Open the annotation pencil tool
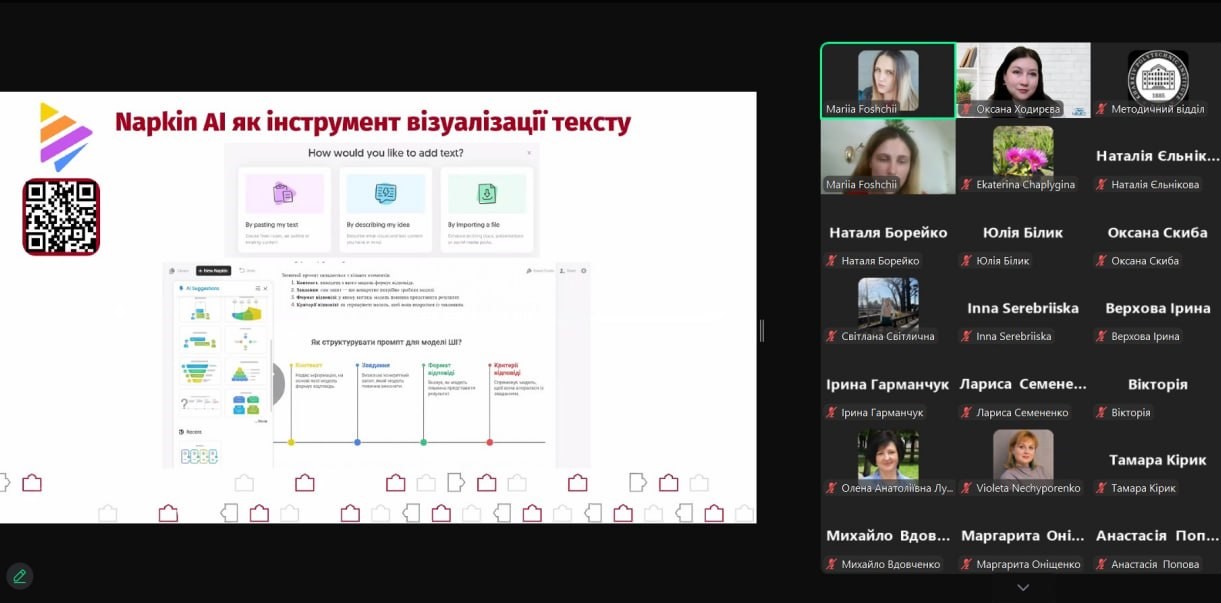Screen dimensions: 1221x603 pos(19,576)
